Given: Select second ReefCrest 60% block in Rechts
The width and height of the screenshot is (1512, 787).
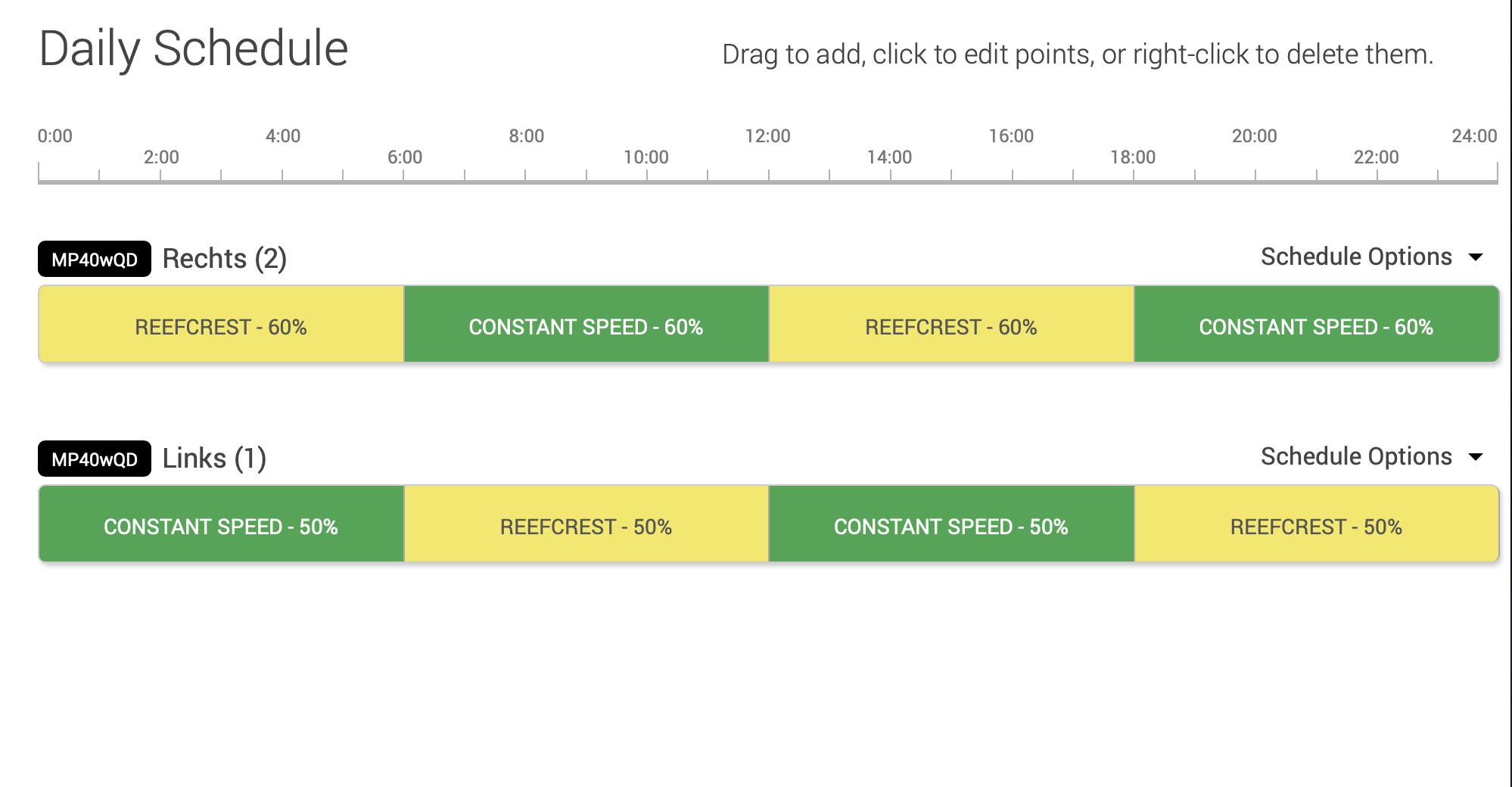Looking at the screenshot, I should click(950, 326).
